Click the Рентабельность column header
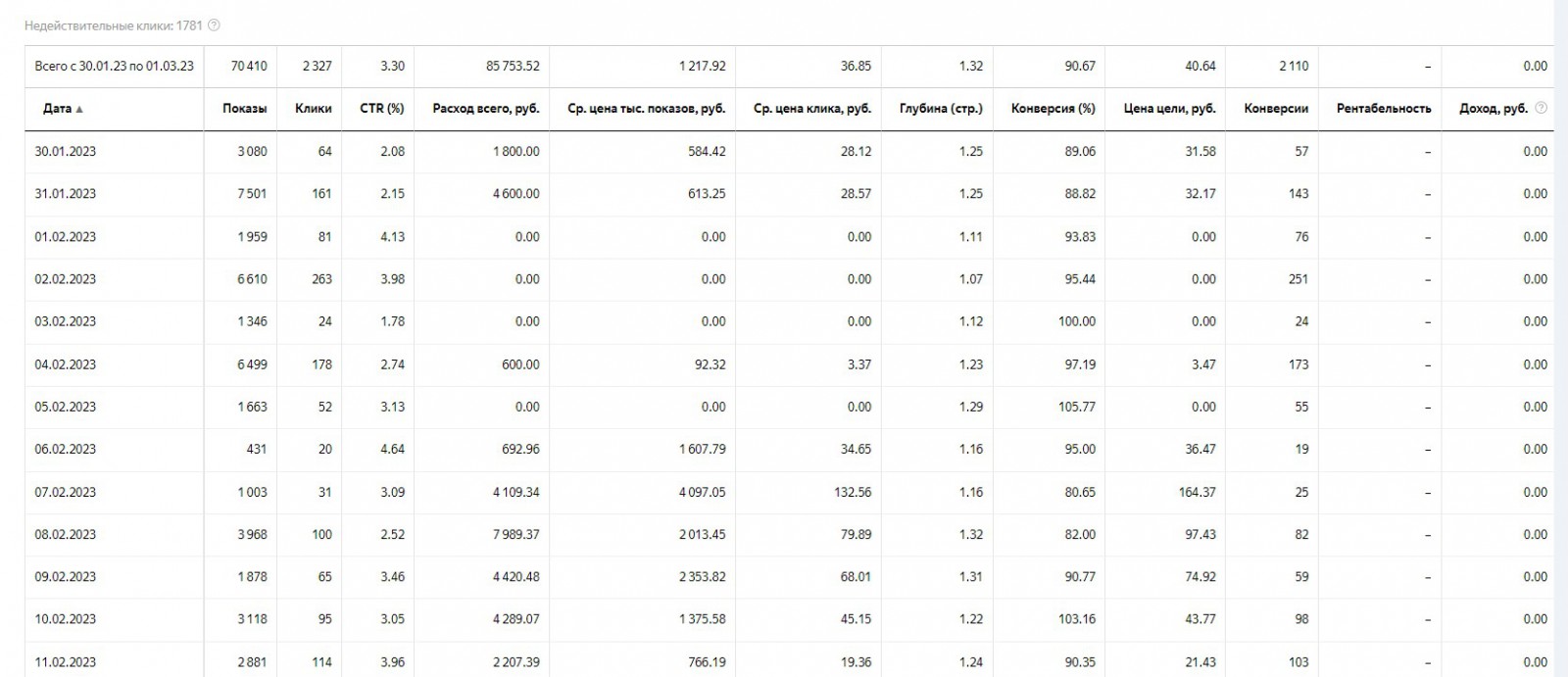Viewport: 1568px width, 677px height. [1383, 109]
